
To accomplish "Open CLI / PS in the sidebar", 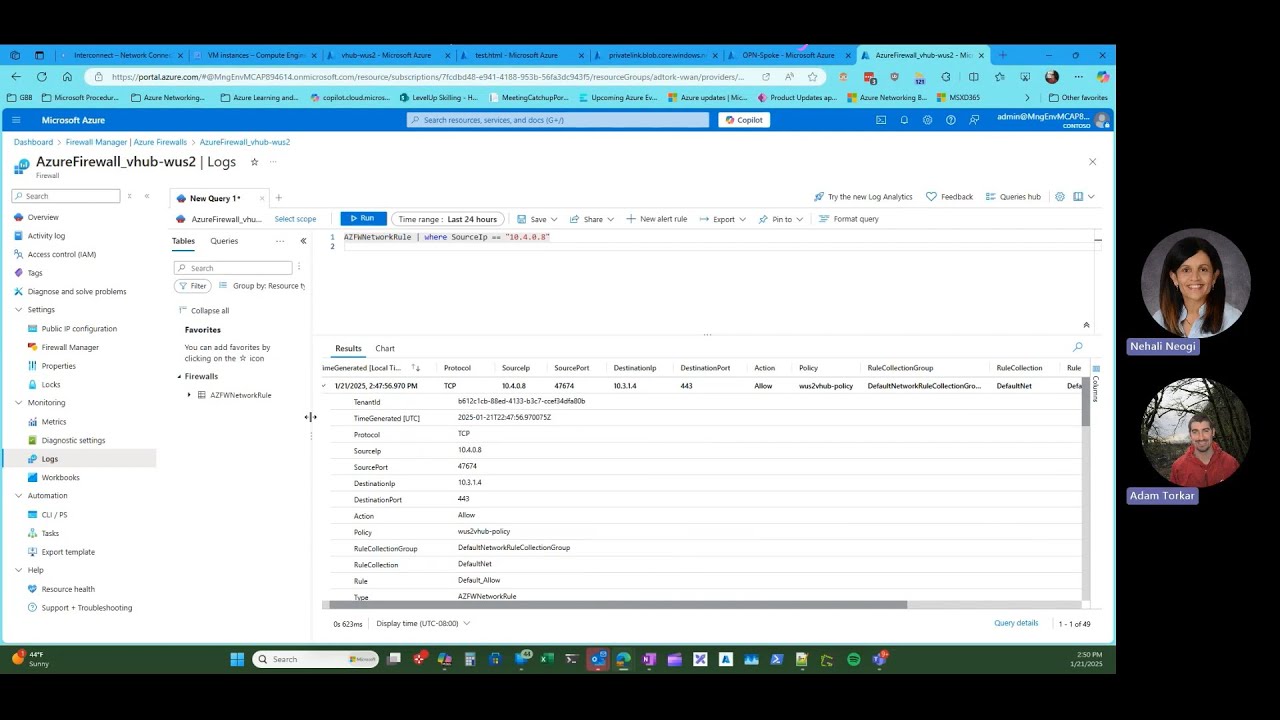I will pyautogui.click(x=54, y=515).
